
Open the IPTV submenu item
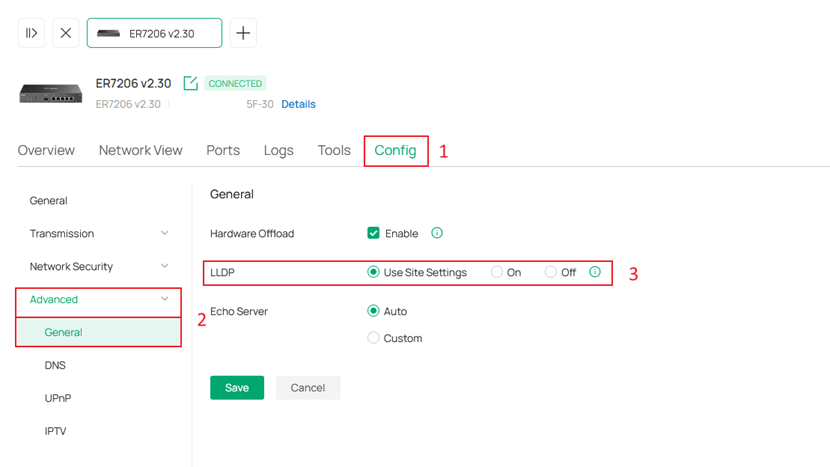[x=55, y=431]
